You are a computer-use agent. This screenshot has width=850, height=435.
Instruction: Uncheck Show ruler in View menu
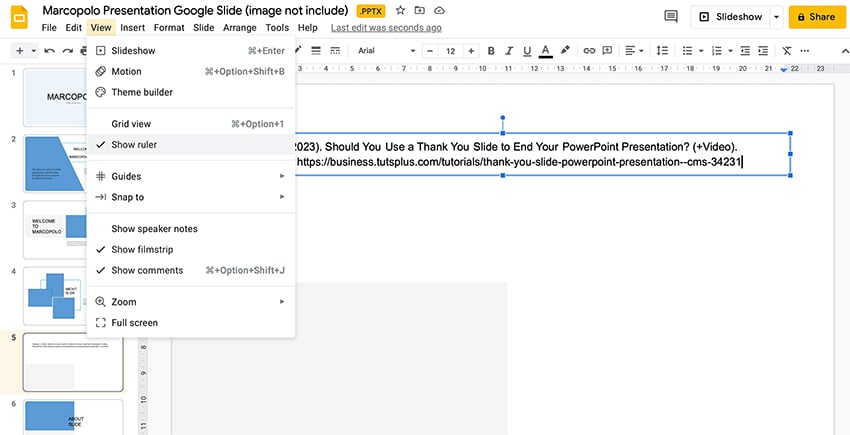point(134,145)
